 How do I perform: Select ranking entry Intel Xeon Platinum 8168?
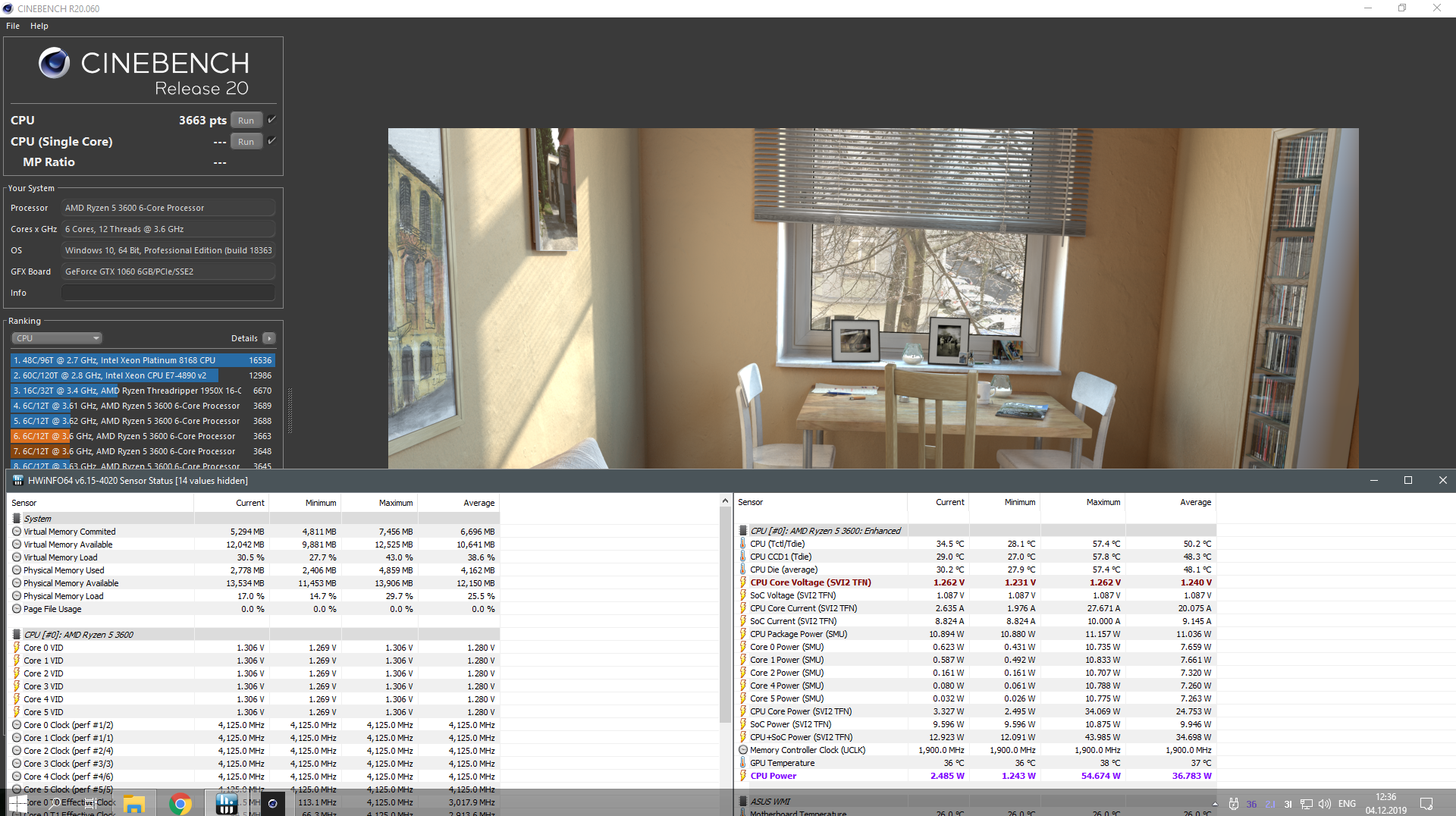tap(143, 360)
